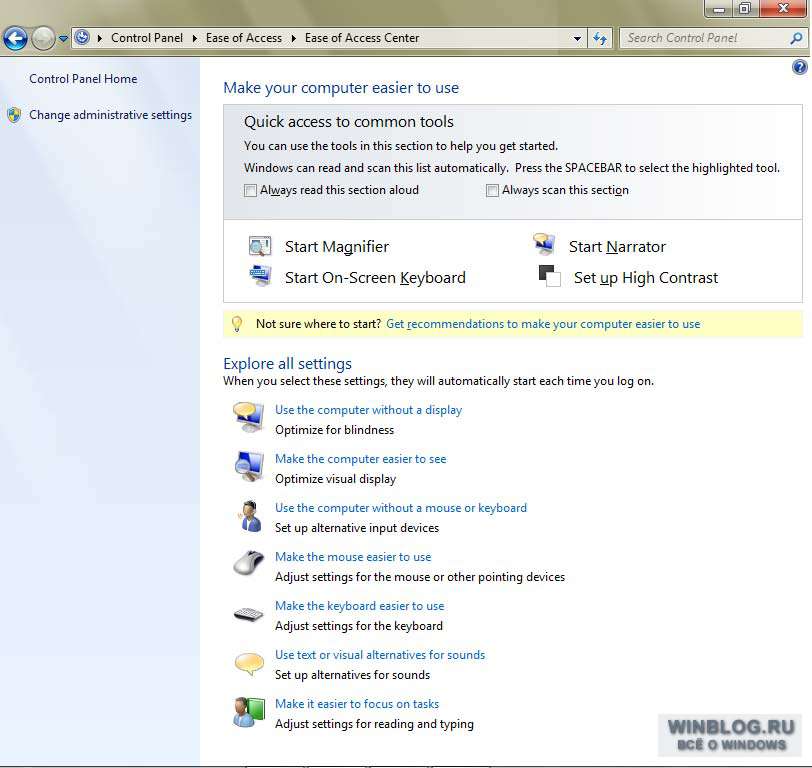
Task: Select Ease of Access Center breadcrumb
Action: click(x=362, y=38)
